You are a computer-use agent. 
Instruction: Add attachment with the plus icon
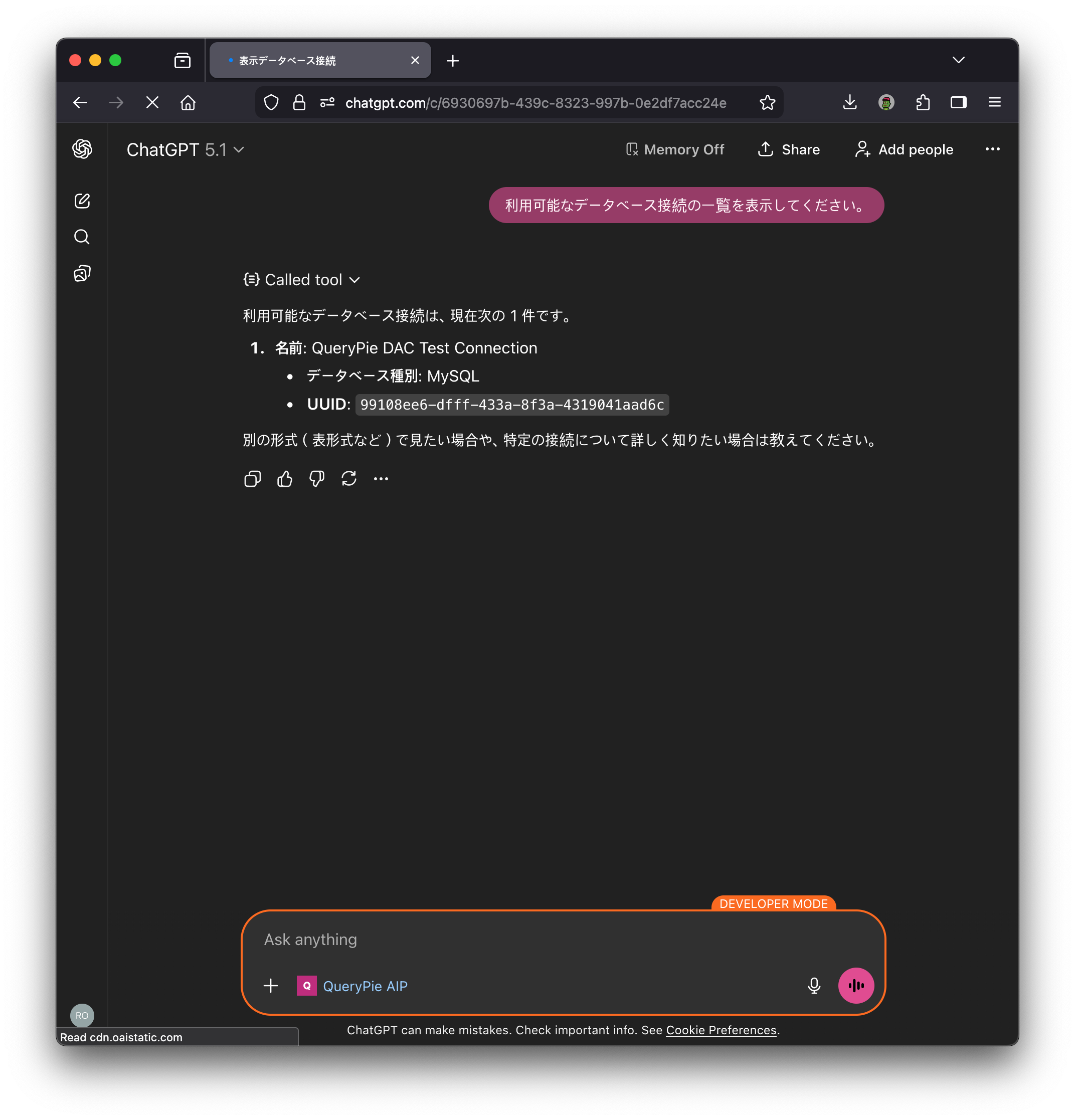coord(271,986)
